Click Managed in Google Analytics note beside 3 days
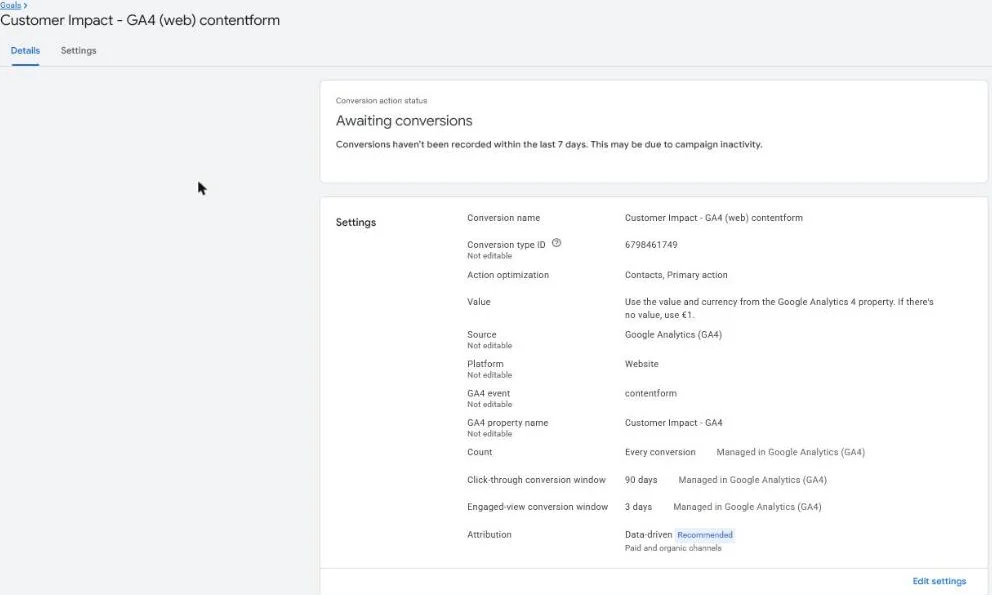Screen dimensions: 992x595 (747, 507)
